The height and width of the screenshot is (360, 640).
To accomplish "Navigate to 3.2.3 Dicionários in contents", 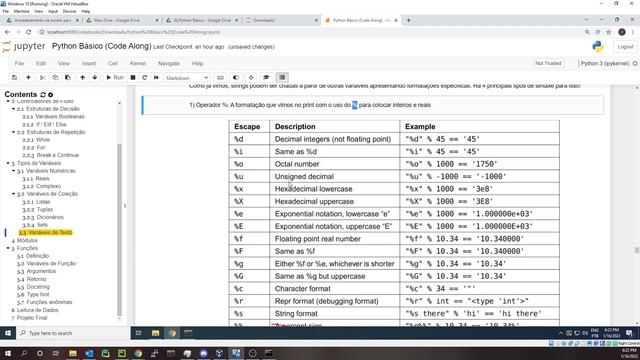I will [43, 217].
